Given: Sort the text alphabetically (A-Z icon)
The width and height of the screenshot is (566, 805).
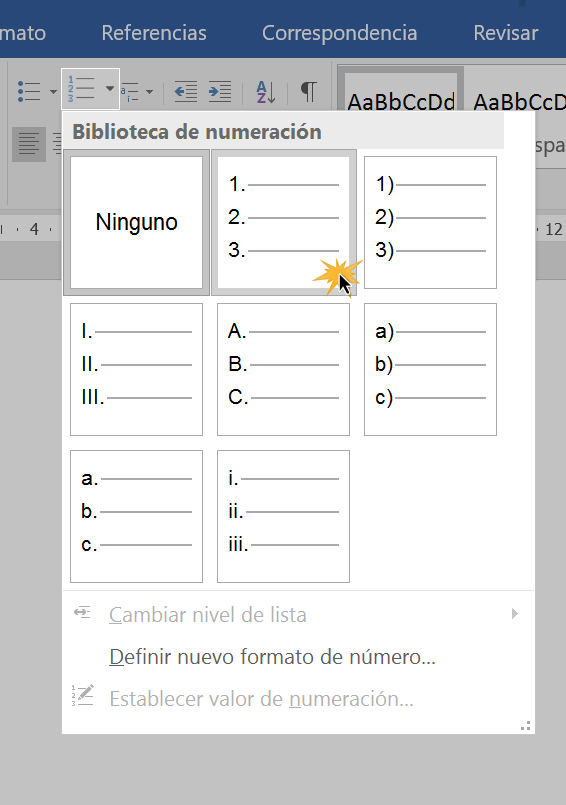Looking at the screenshot, I should pyautogui.click(x=266, y=92).
